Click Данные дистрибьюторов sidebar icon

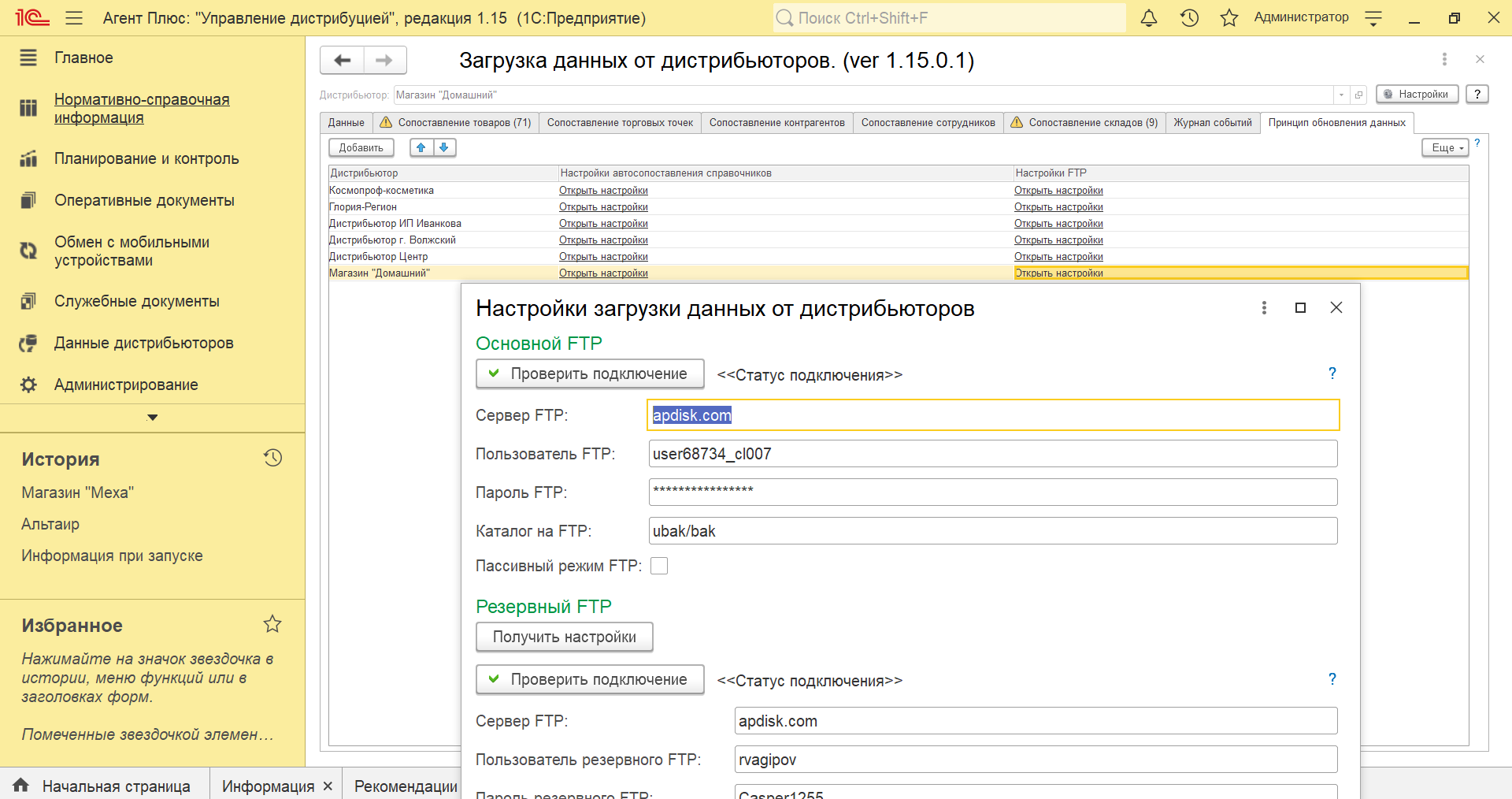click(28, 343)
